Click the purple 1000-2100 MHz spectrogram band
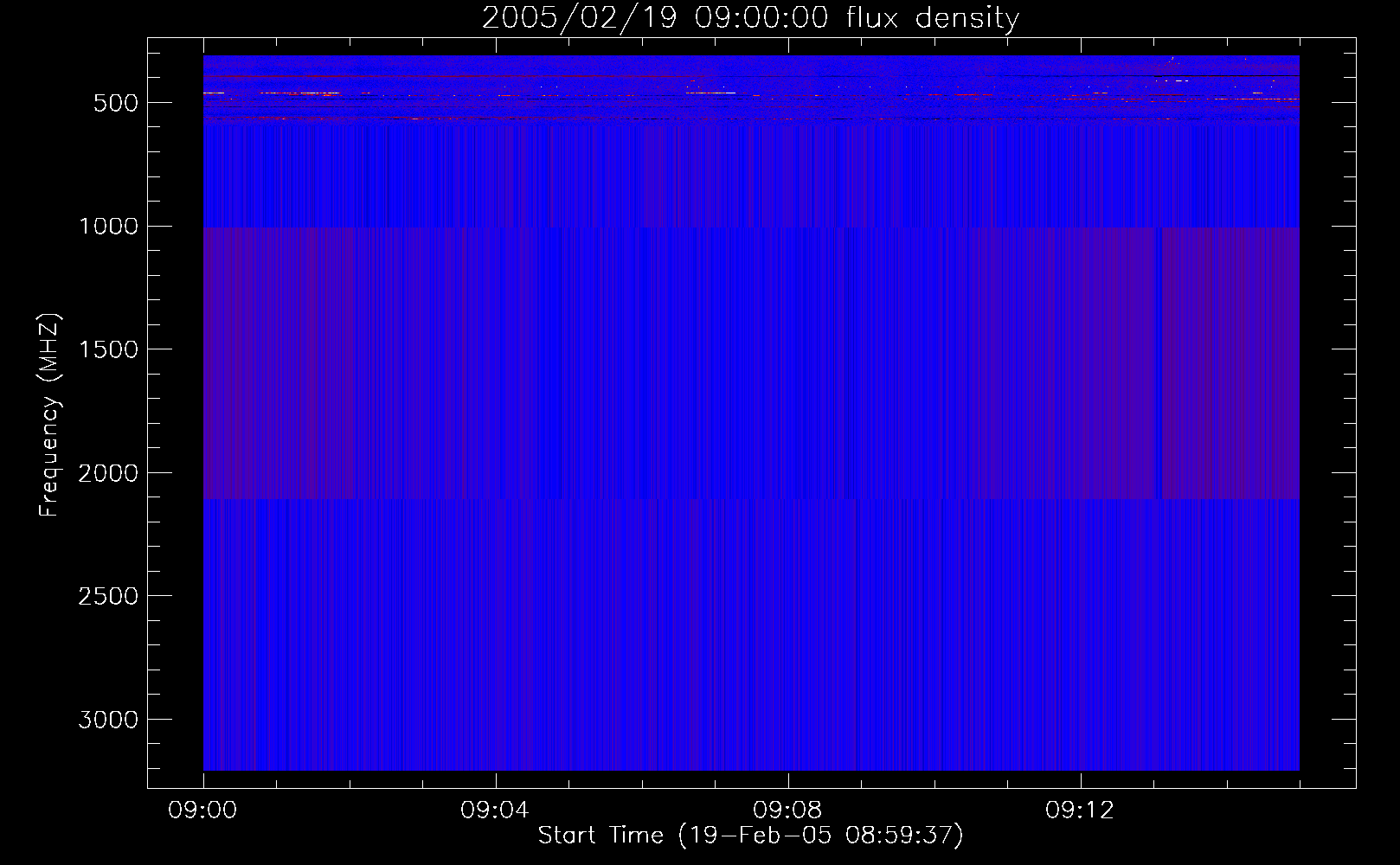Viewport: 1400px width, 865px height. (751, 363)
